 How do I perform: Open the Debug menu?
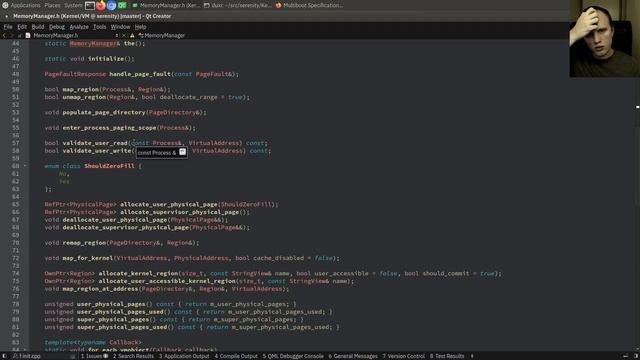(x=57, y=27)
